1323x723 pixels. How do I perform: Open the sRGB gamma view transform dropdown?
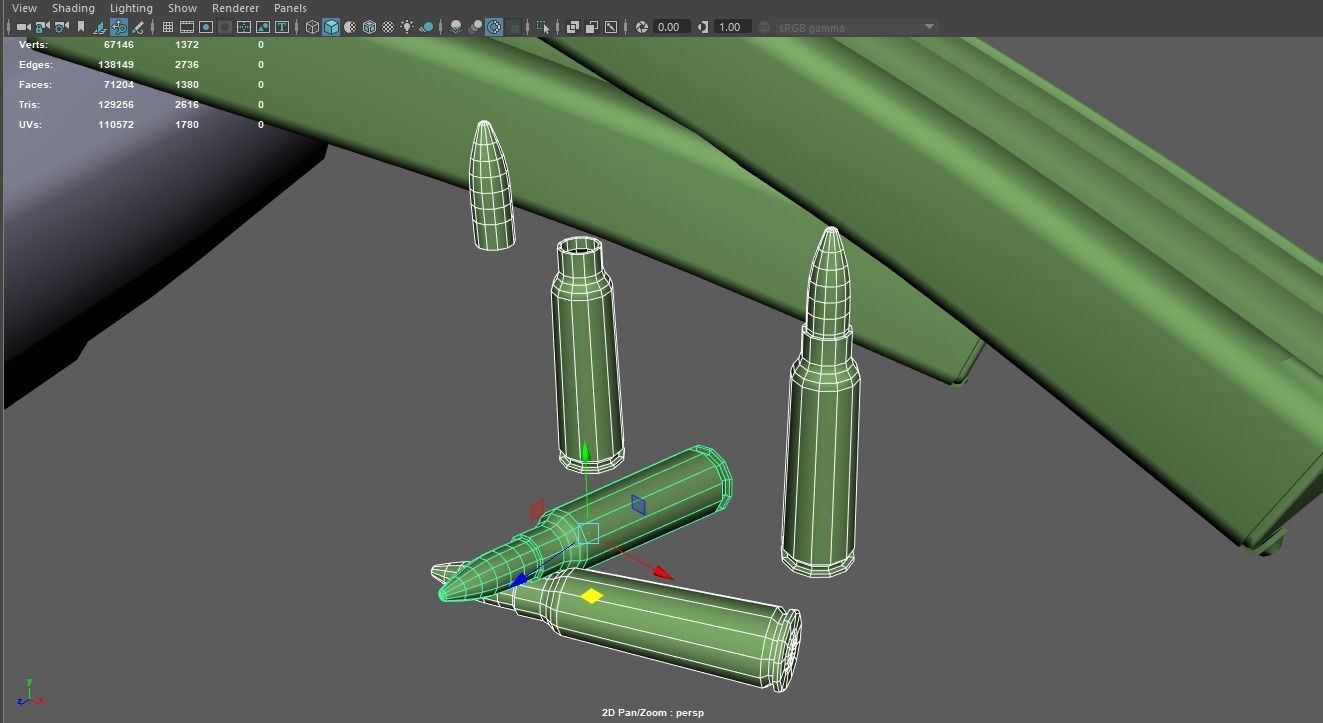856,27
